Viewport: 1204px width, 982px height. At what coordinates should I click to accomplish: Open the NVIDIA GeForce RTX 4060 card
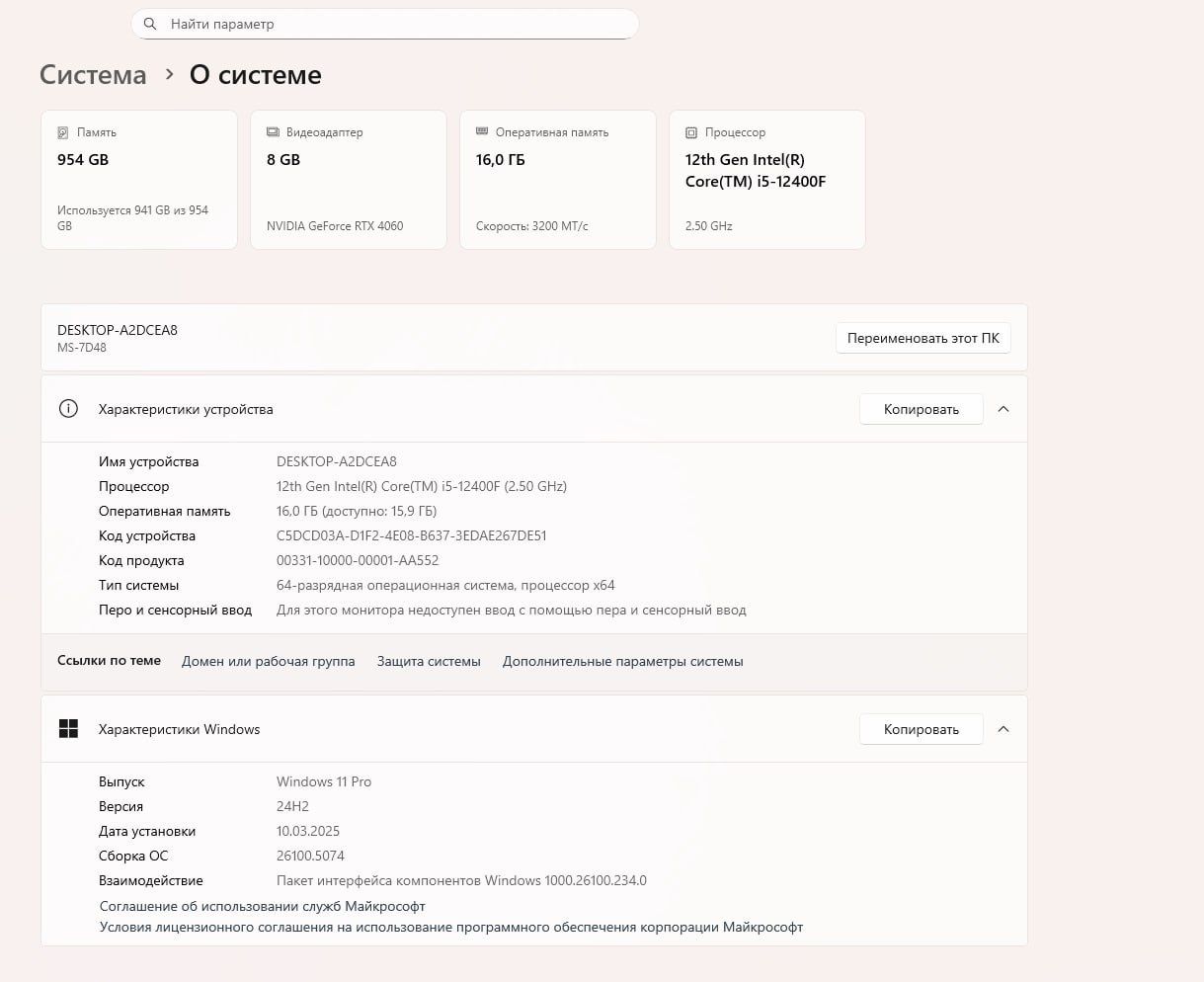[x=349, y=180]
